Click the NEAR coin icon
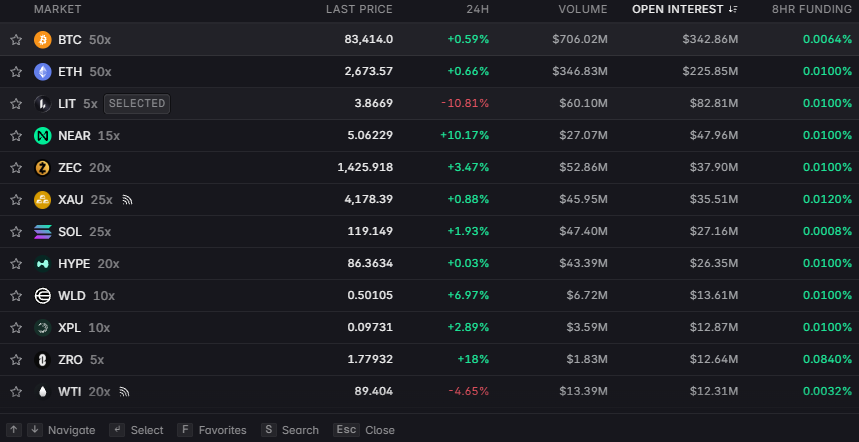The image size is (859, 442). pyautogui.click(x=43, y=136)
